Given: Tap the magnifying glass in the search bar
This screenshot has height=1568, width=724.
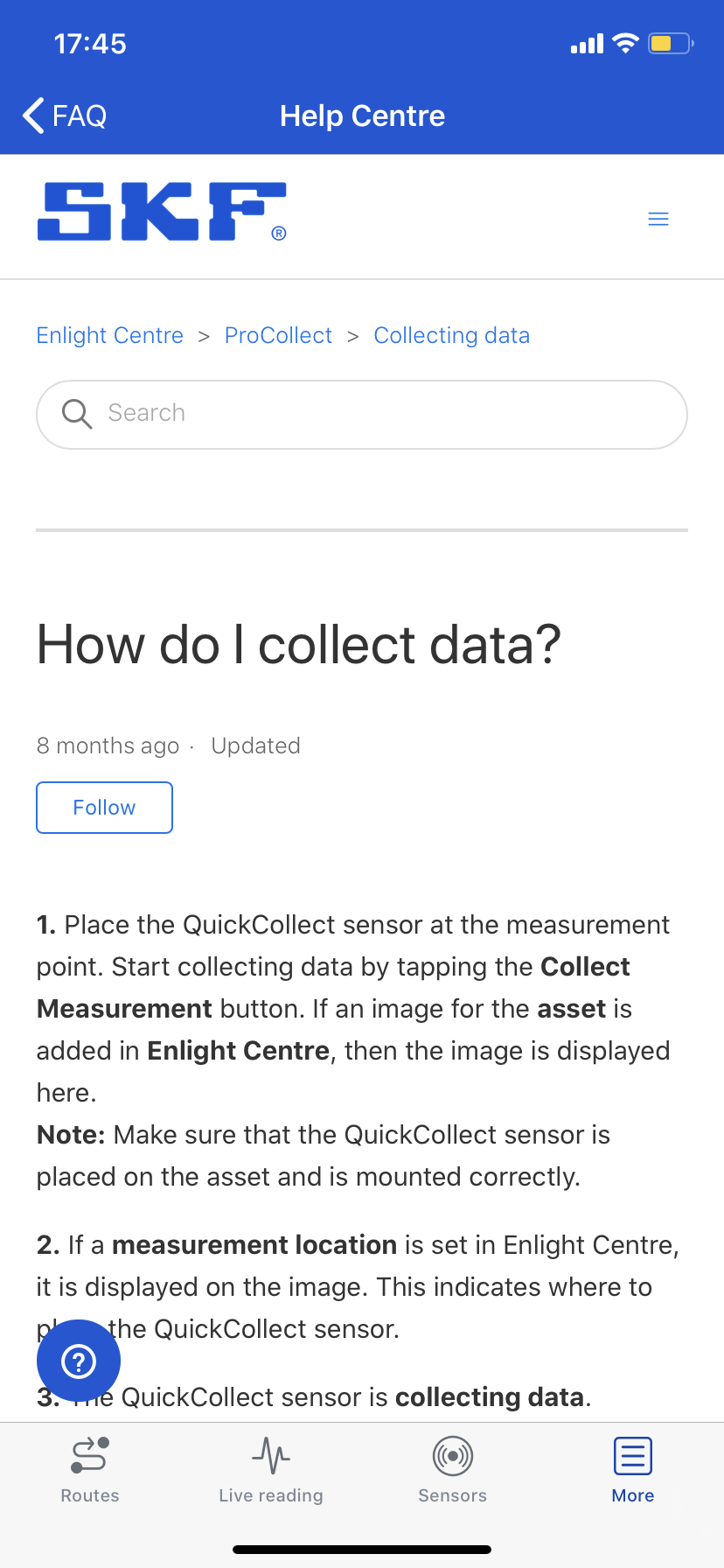Looking at the screenshot, I should point(76,413).
